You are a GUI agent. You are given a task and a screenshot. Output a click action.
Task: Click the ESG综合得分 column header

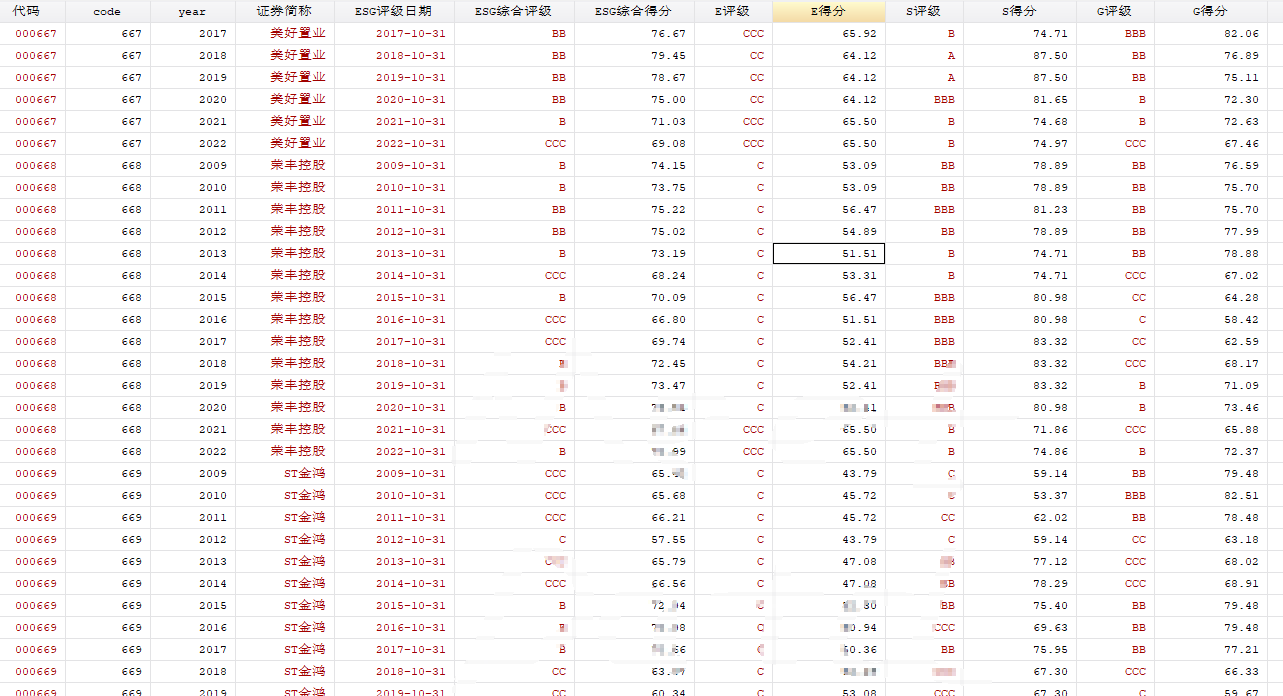[634, 11]
